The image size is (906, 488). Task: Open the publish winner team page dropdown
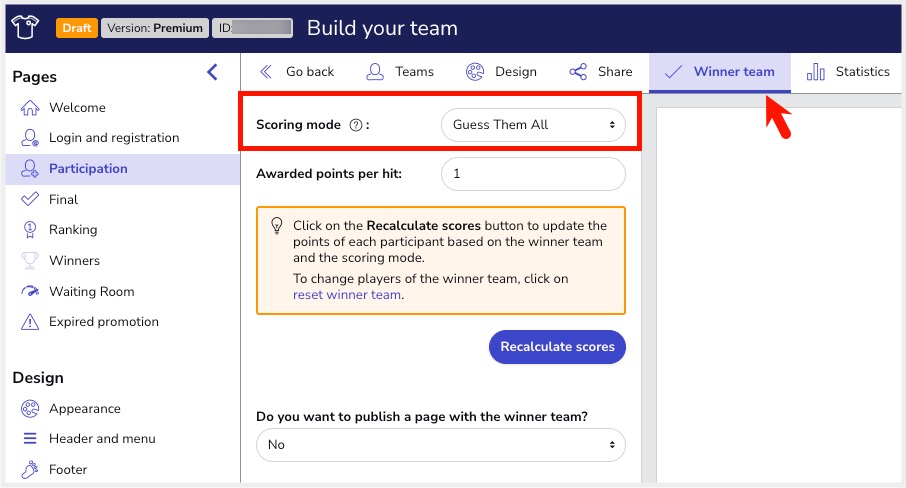tap(440, 445)
